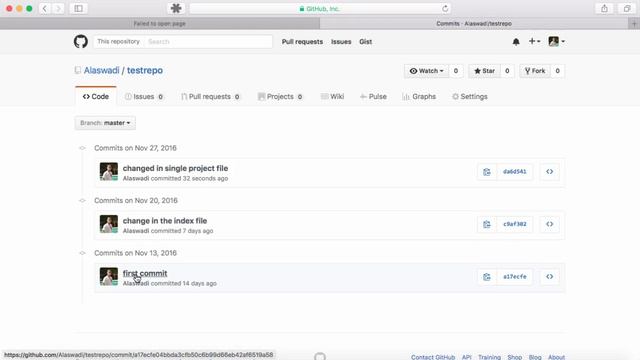Image resolution: width=640 pixels, height=360 pixels.
Task: Open the notifications bell
Action: pos(516,42)
